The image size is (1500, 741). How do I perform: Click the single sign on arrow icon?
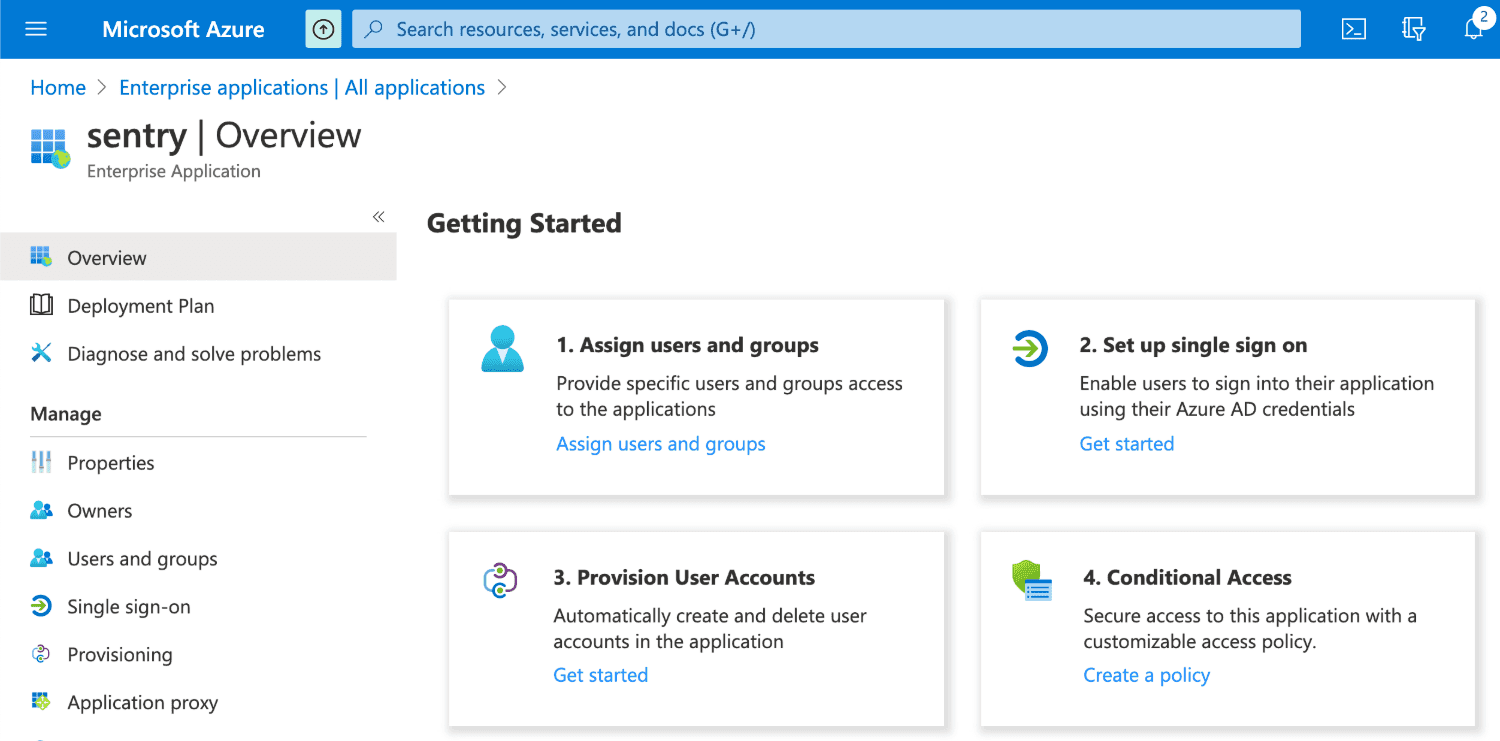pyautogui.click(x=1030, y=349)
